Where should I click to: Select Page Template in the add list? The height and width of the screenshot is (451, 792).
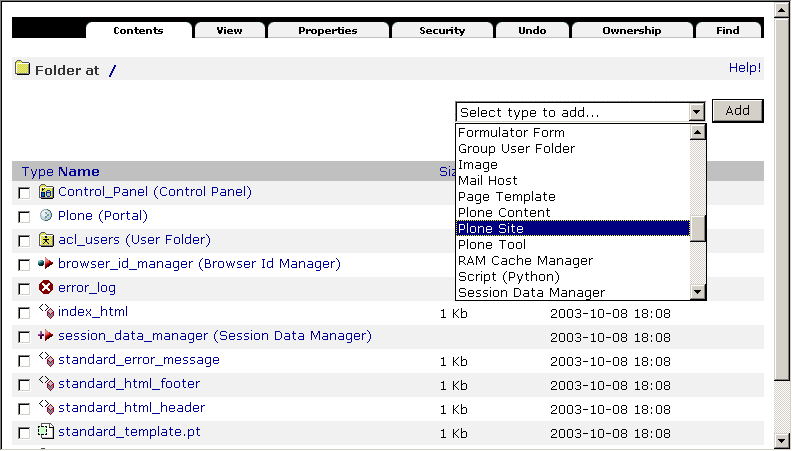point(573,196)
